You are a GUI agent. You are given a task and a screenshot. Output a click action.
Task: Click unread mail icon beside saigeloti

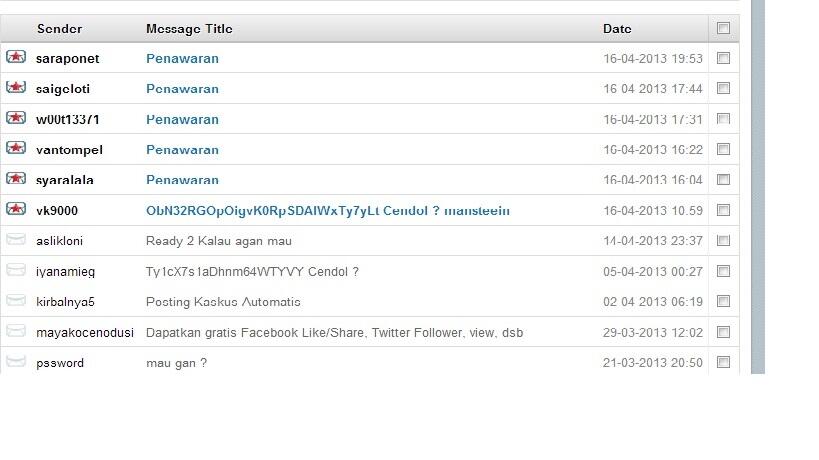point(15,87)
